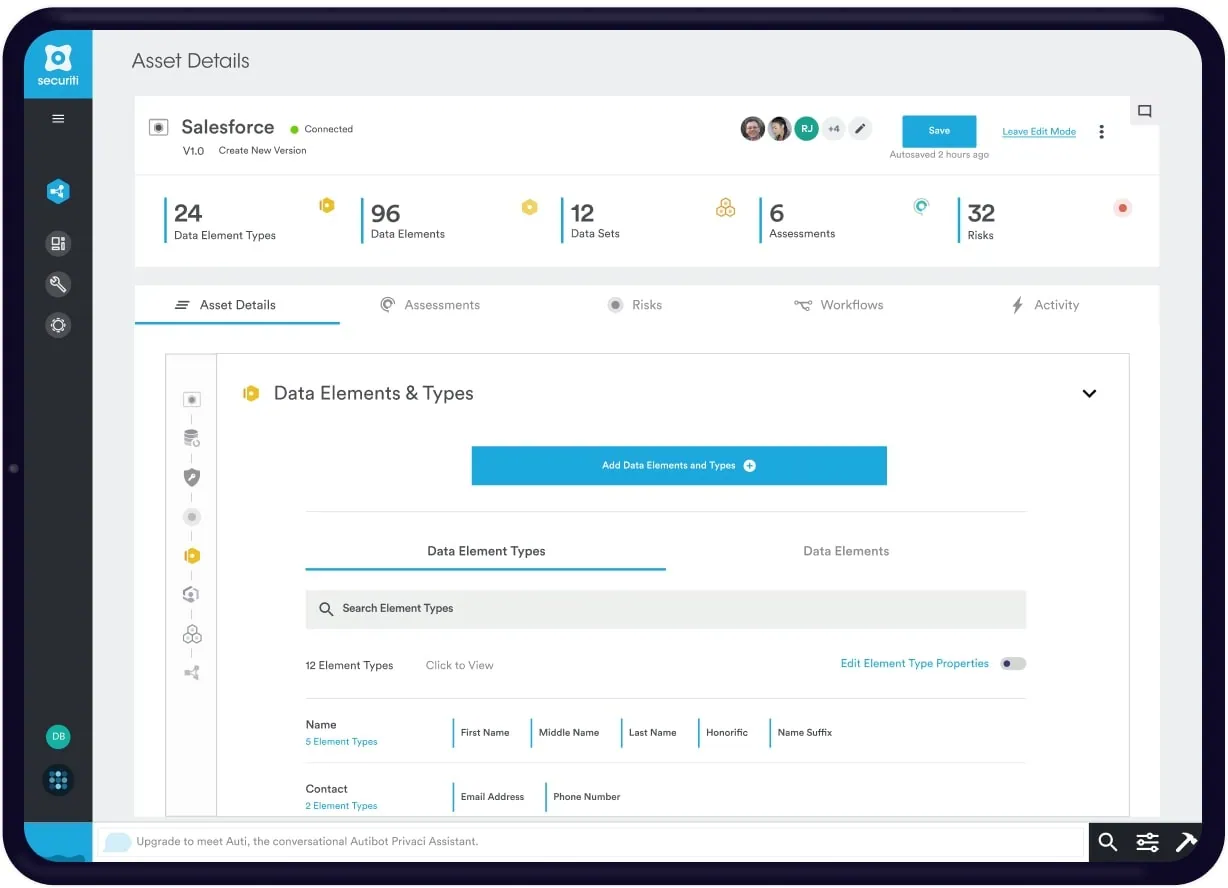Open the three-dot more options menu
This screenshot has height=888, width=1228.
coord(1101,132)
